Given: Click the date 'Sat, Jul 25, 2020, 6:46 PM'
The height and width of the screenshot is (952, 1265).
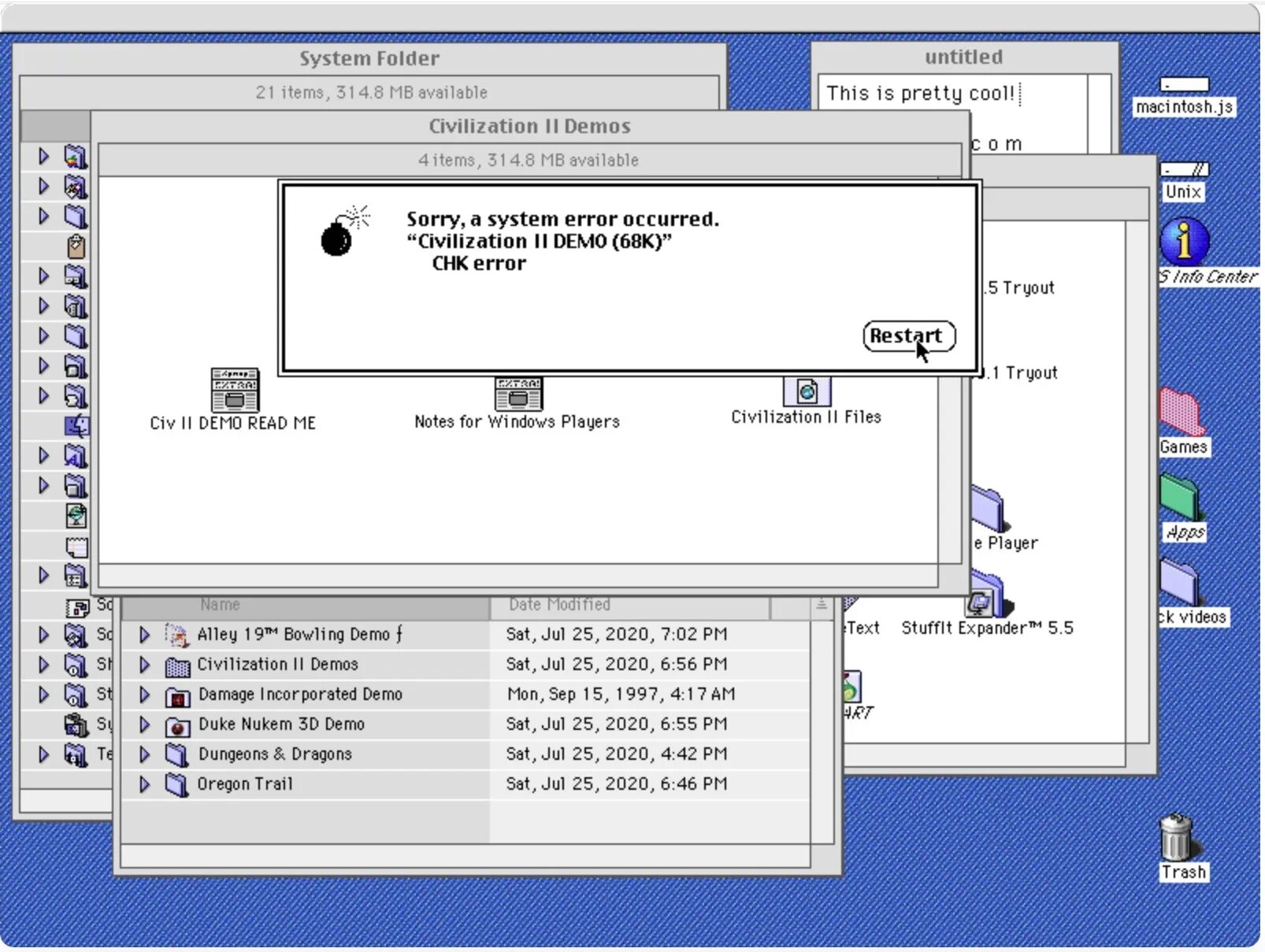Looking at the screenshot, I should 617,784.
